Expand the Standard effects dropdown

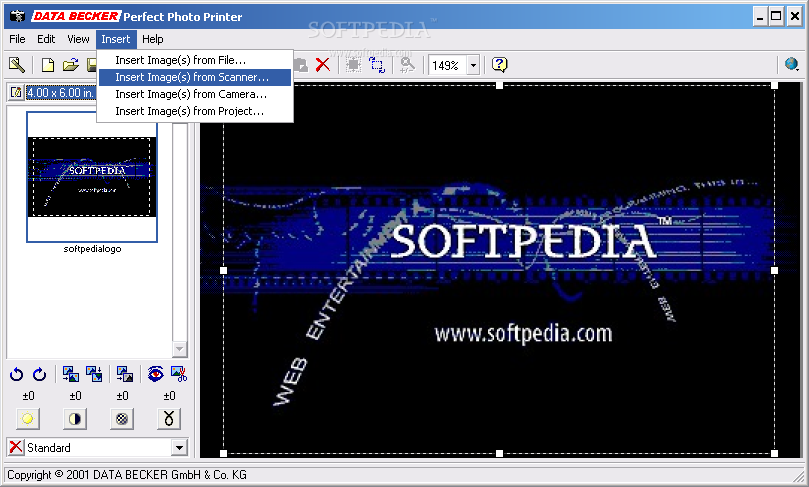[x=179, y=447]
